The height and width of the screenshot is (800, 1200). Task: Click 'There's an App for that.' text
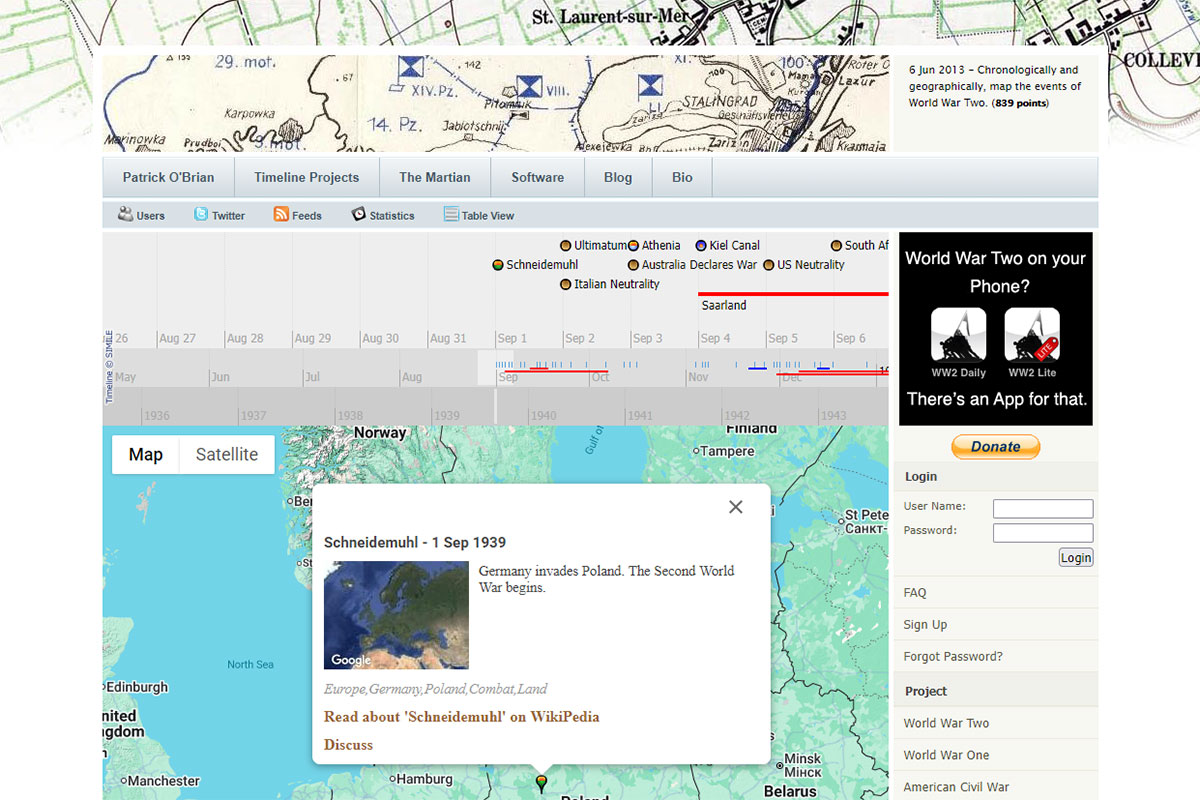point(997,399)
